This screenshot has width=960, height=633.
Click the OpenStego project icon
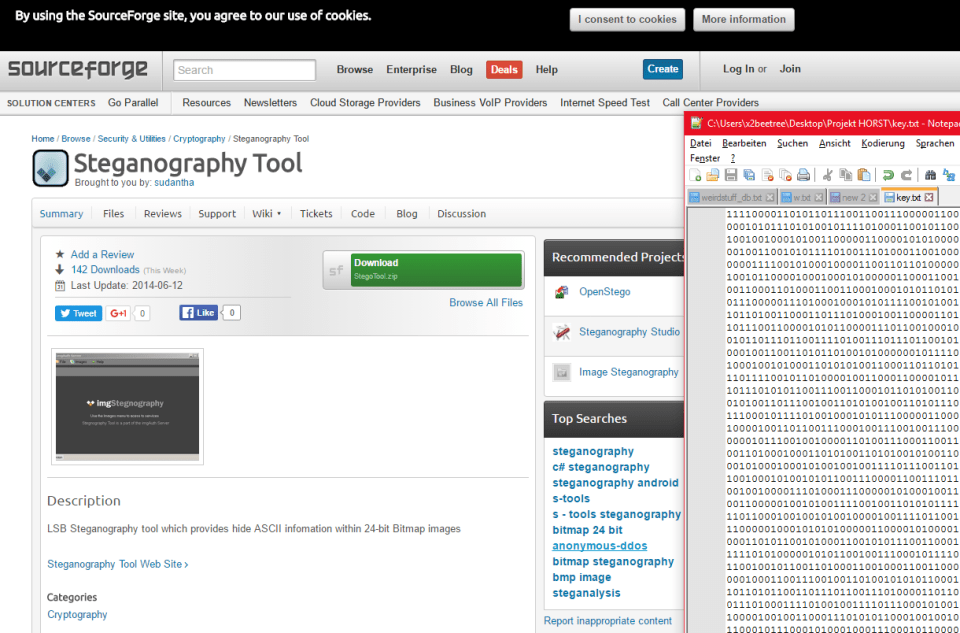(x=561, y=292)
